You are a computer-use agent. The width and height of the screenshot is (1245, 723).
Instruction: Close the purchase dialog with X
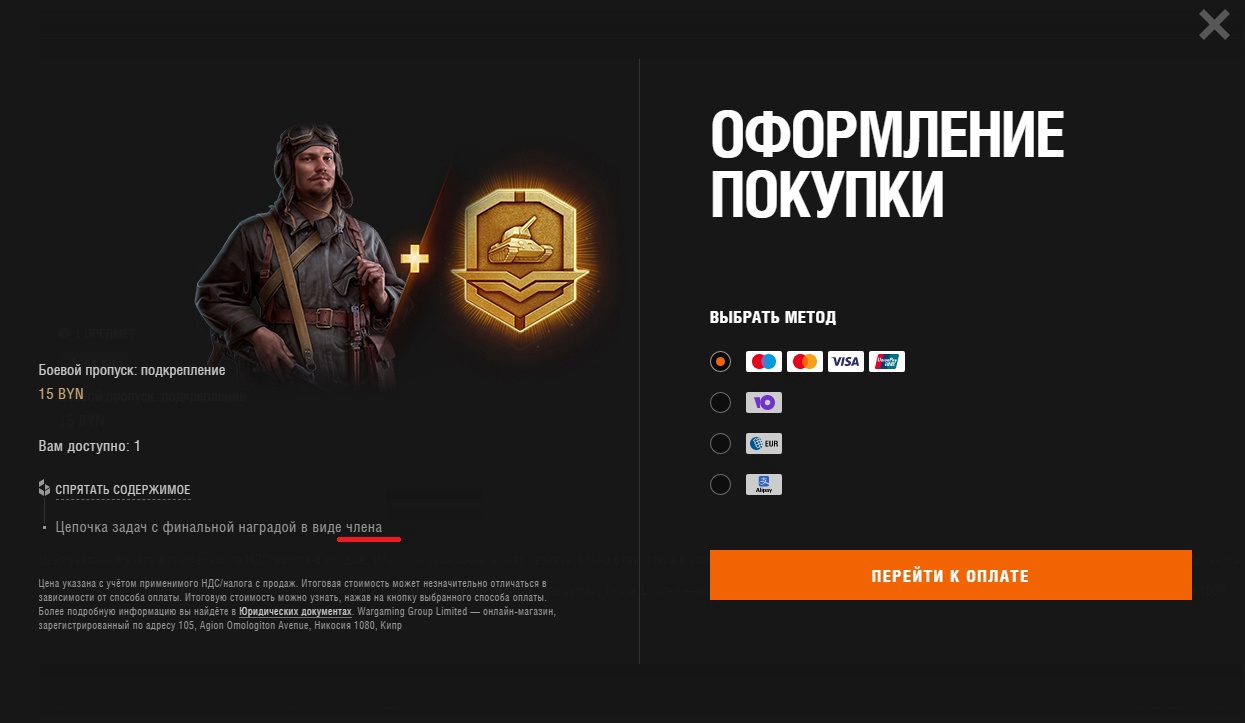(x=1214, y=24)
